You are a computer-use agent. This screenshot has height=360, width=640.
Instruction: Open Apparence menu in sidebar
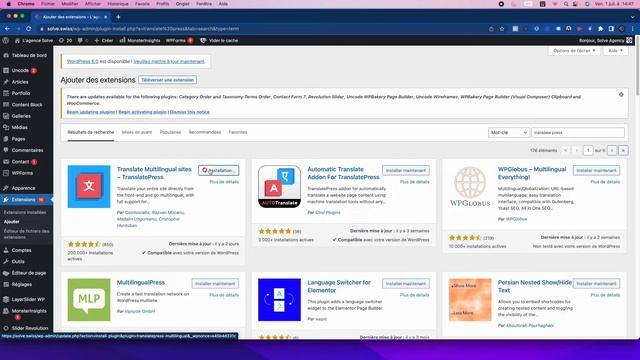(23, 188)
